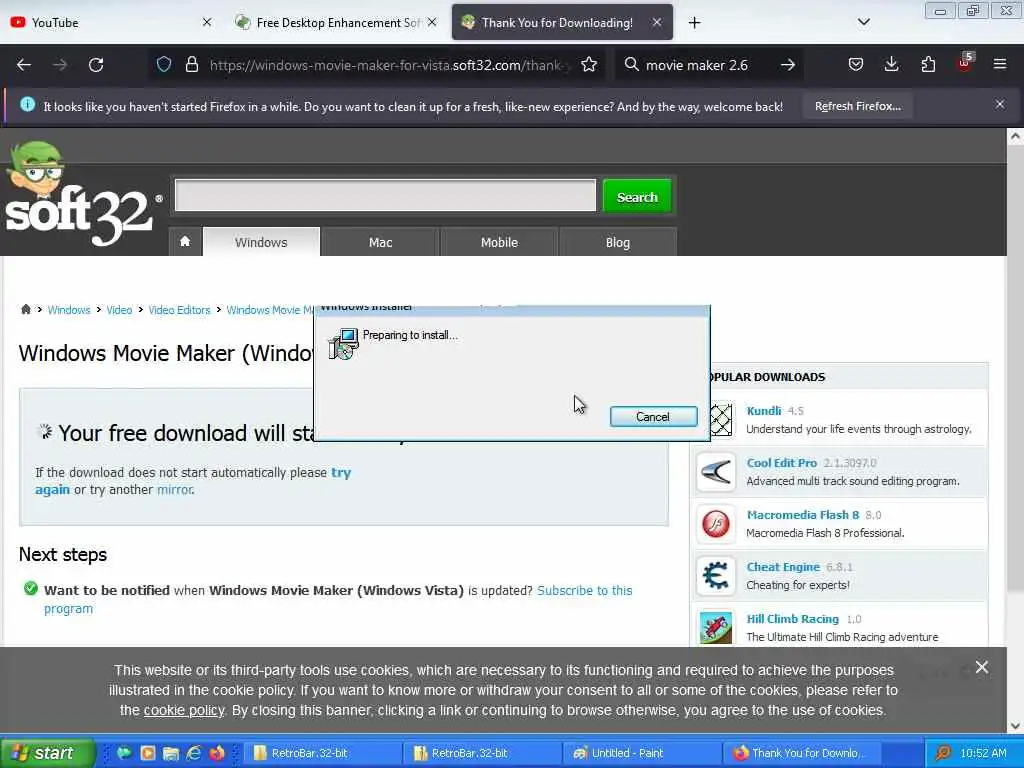Viewport: 1024px width, 768px height.
Task: Click the breadcrumb home icon
Action: click(25, 310)
